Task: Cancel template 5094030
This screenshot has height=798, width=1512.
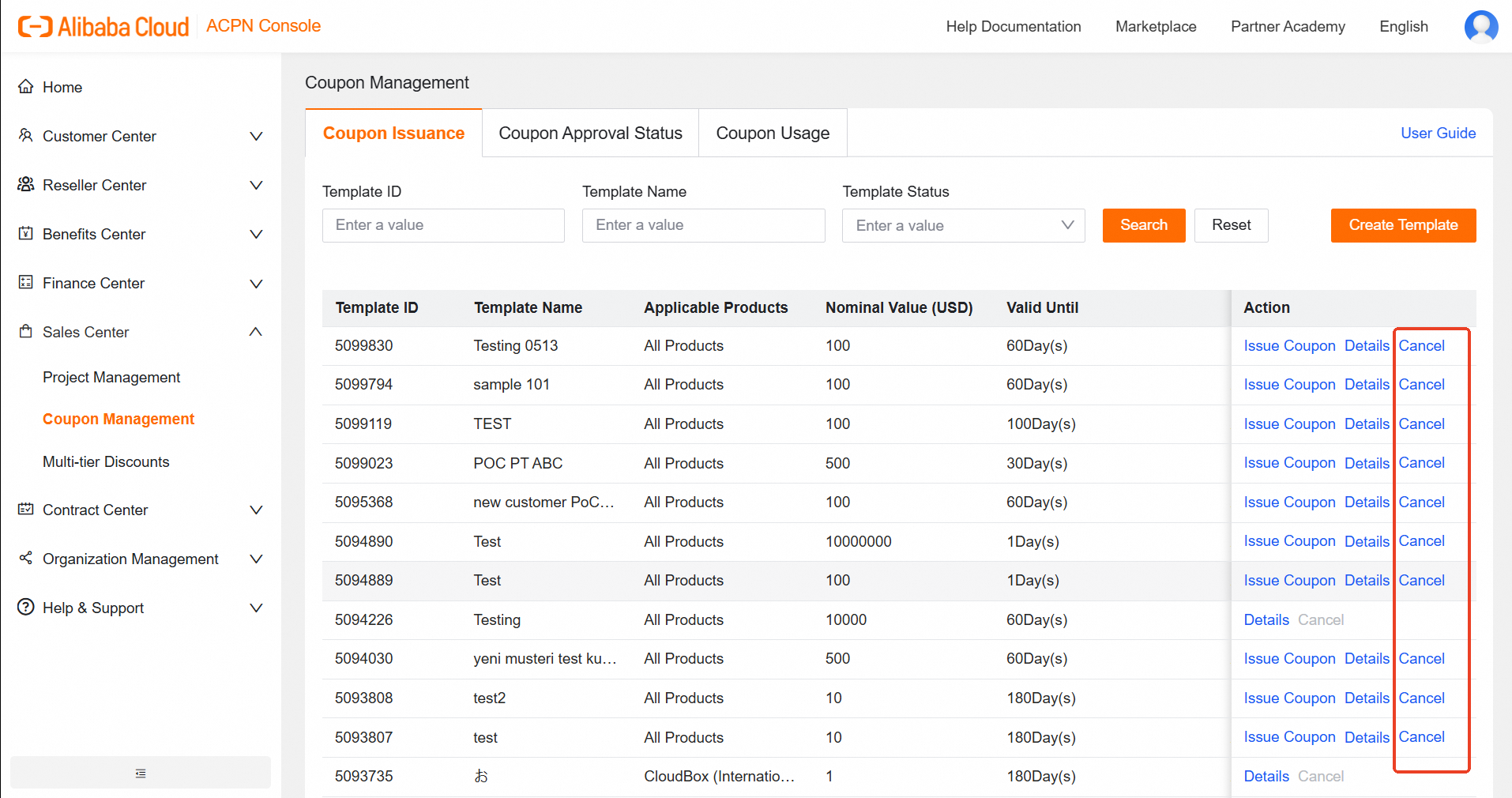Action: (1421, 658)
